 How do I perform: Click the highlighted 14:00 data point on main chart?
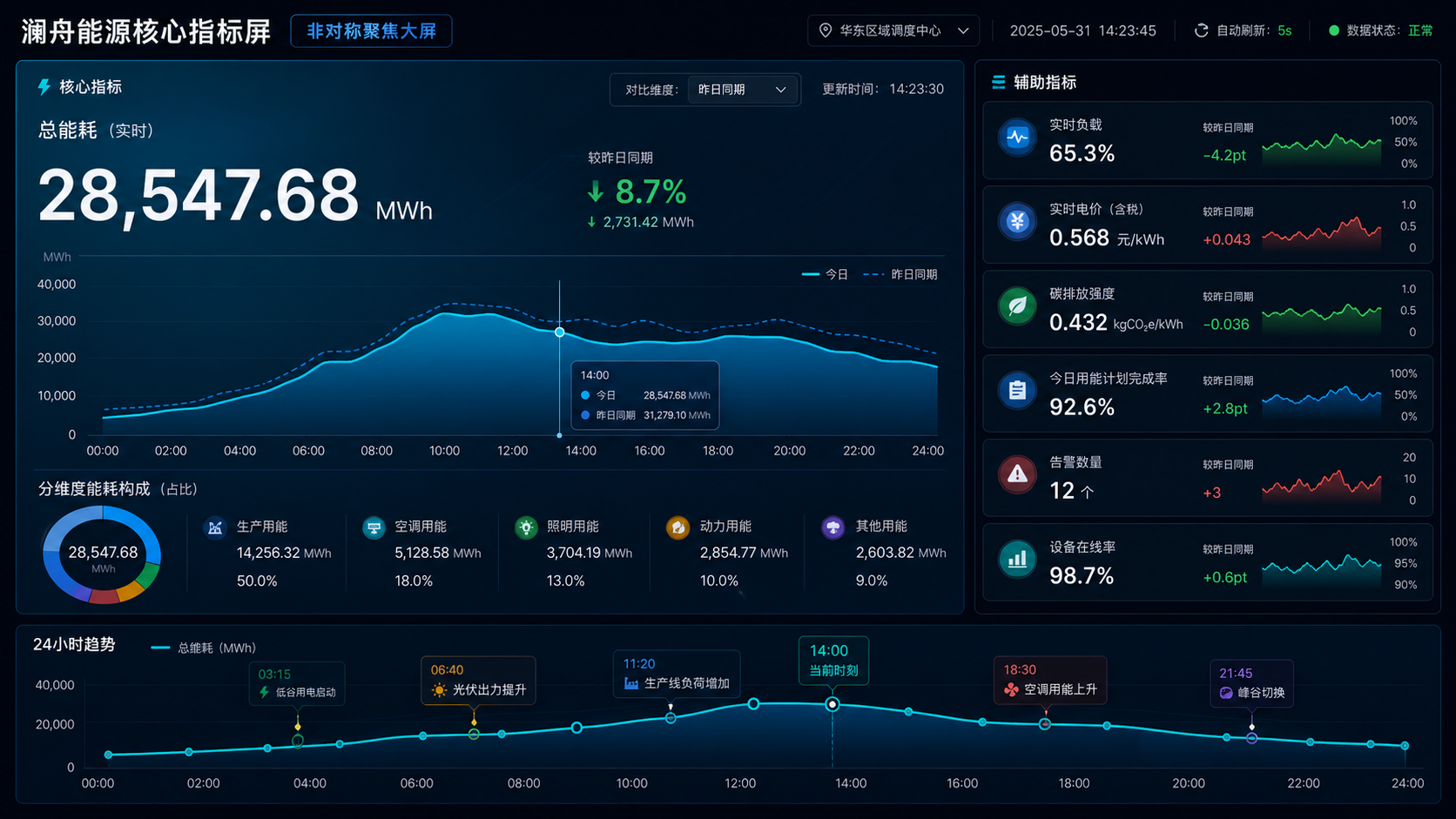560,332
